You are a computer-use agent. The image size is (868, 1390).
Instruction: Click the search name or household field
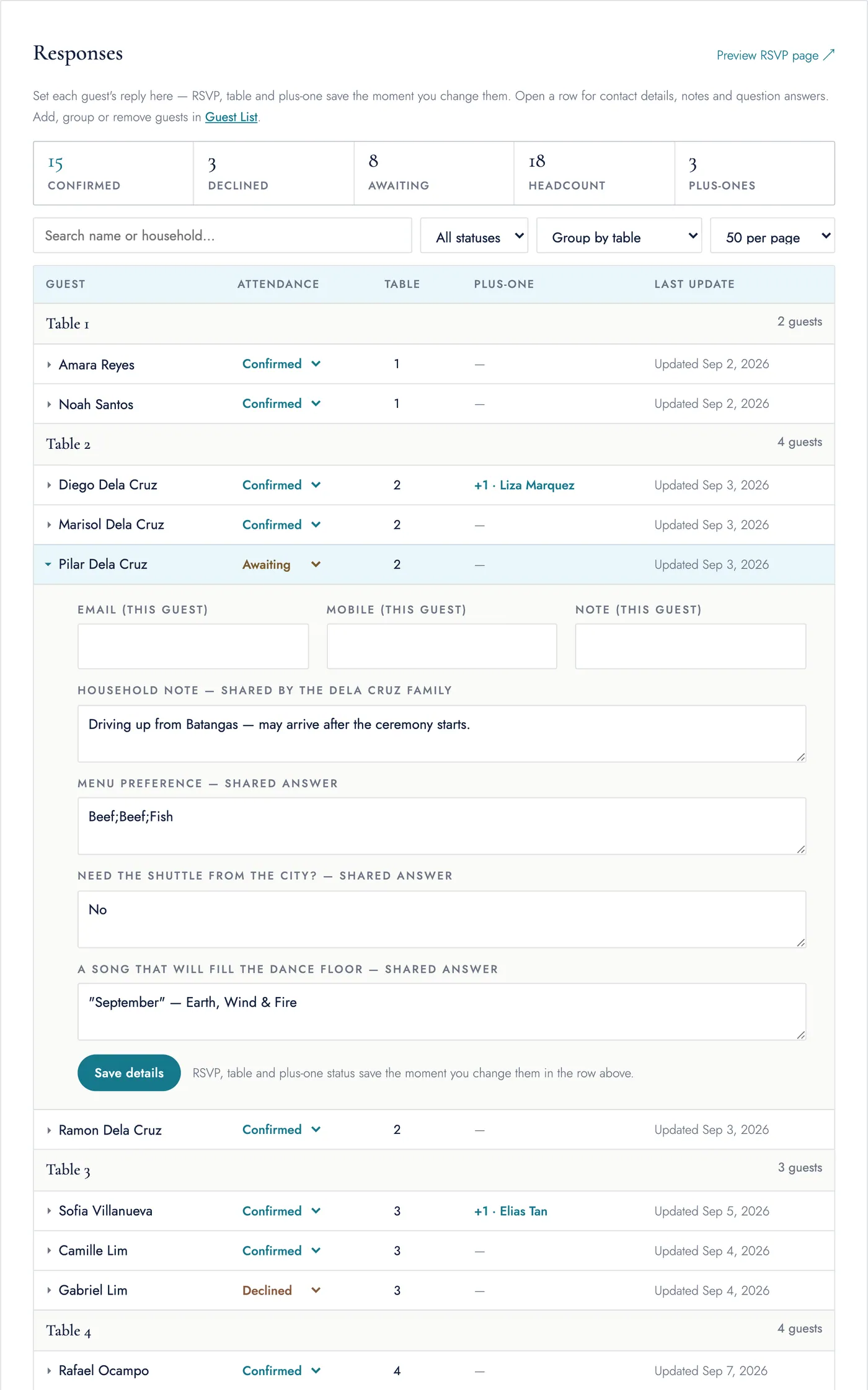(222, 236)
